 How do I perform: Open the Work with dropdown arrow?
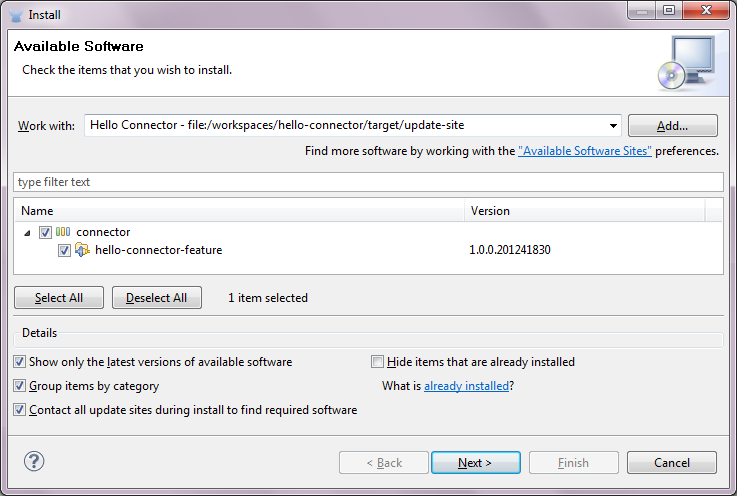coord(612,126)
